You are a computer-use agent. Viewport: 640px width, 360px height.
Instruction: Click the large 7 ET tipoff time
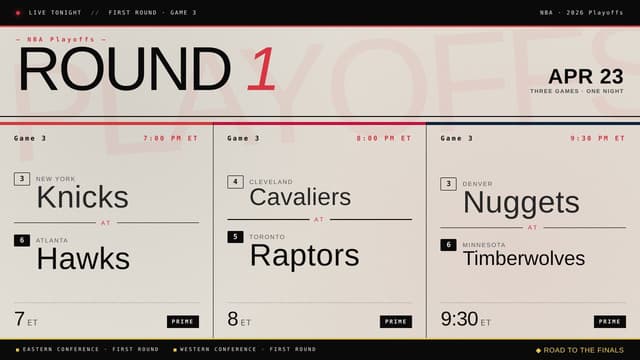coord(26,319)
